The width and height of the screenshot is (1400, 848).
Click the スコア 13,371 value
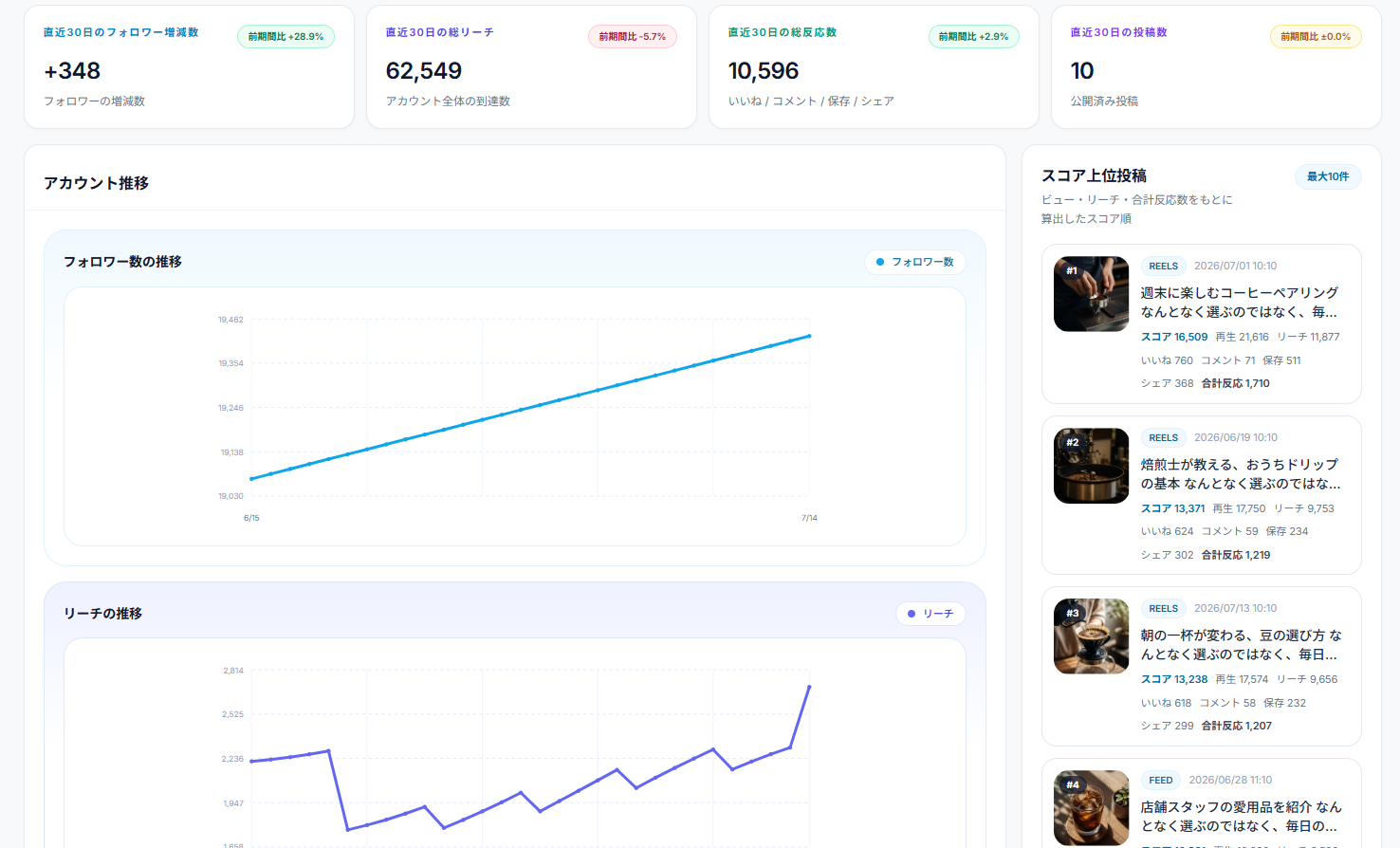[x=1173, y=508]
